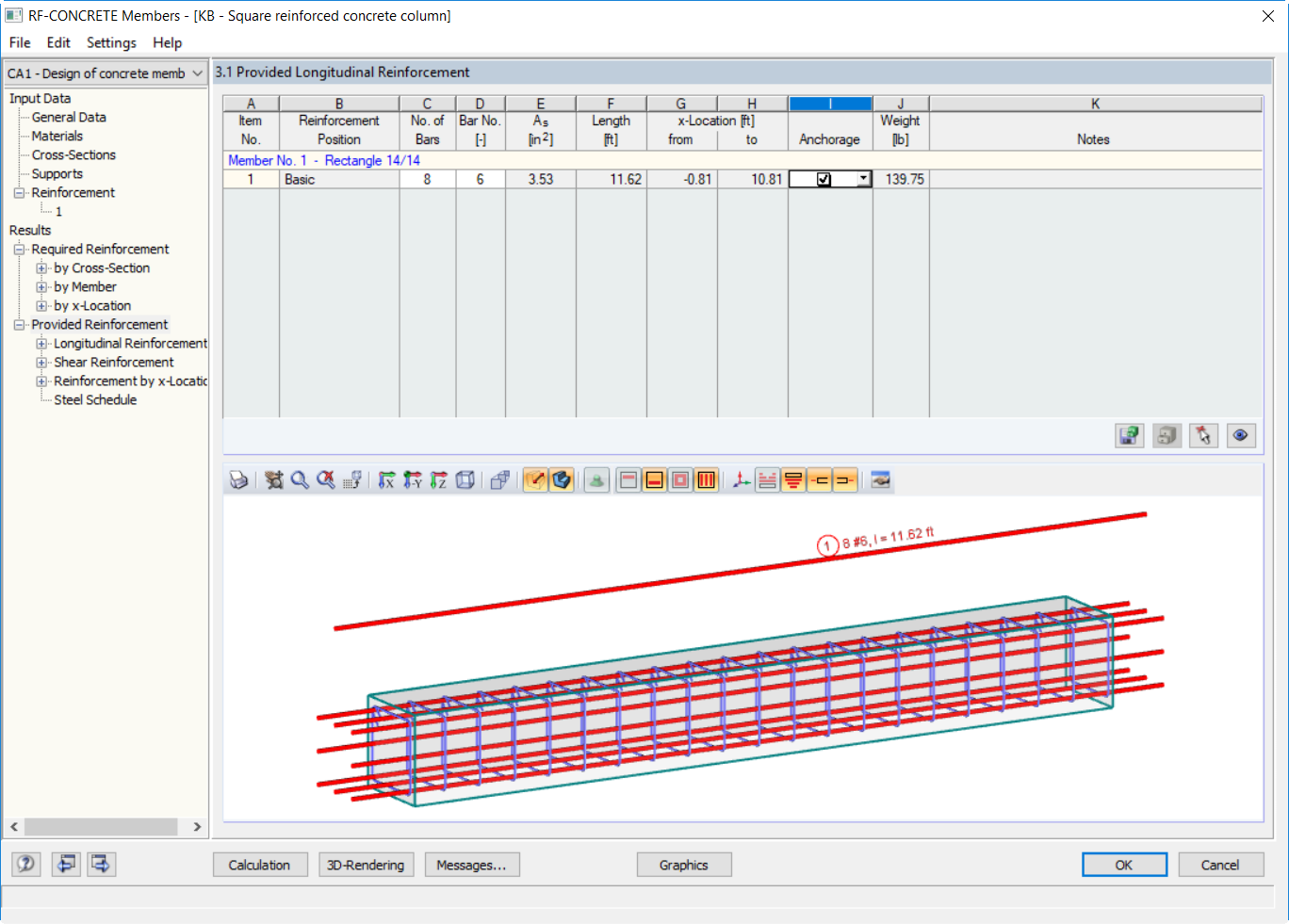Open the File menu
1289x924 pixels.
[x=20, y=42]
